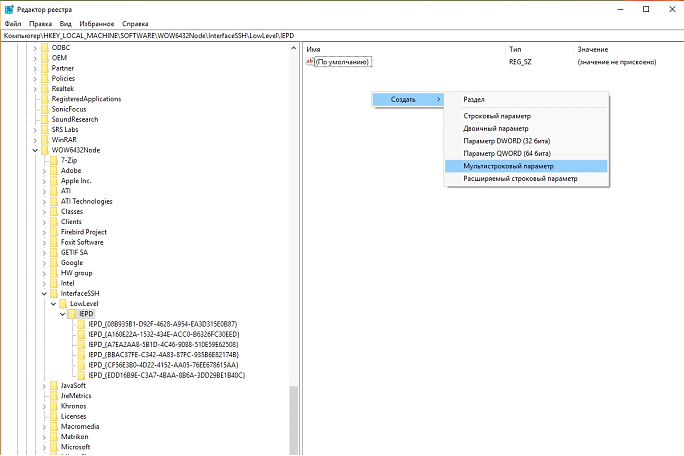The image size is (684, 456).
Task: Click the Google key folder icon
Action: click(x=54, y=262)
